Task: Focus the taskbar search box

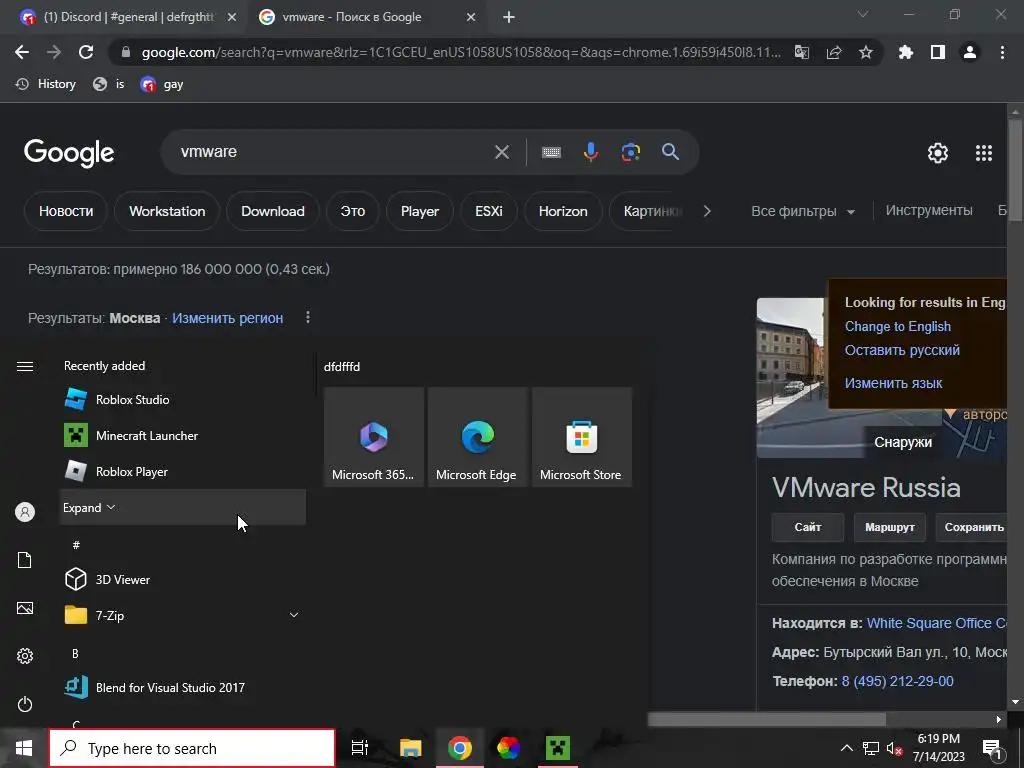Action: (x=192, y=748)
